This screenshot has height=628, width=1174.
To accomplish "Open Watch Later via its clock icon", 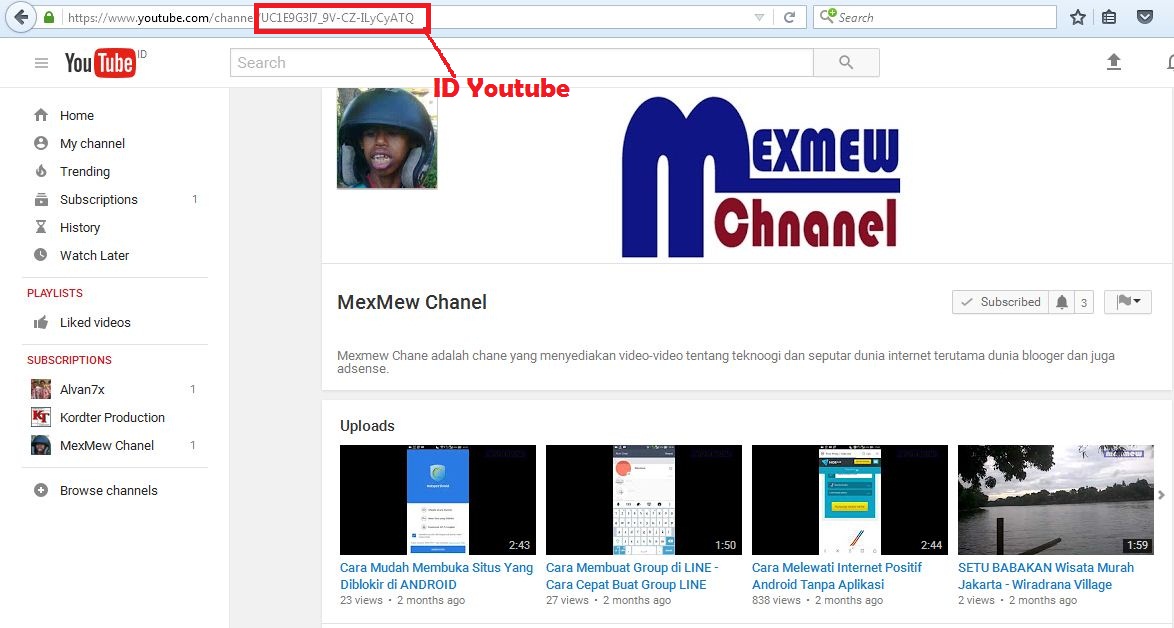I will [x=39, y=255].
